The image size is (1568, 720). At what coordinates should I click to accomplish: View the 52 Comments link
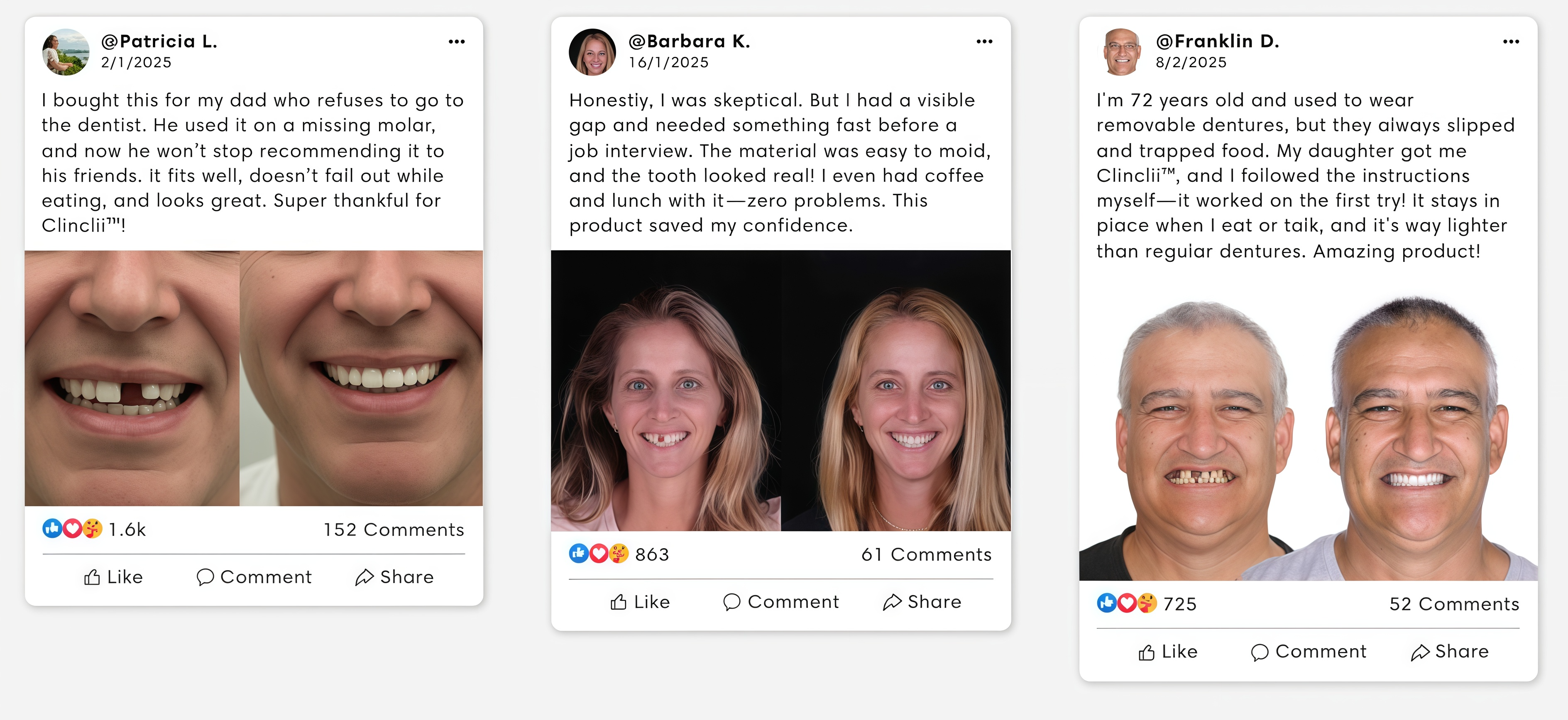1454,604
